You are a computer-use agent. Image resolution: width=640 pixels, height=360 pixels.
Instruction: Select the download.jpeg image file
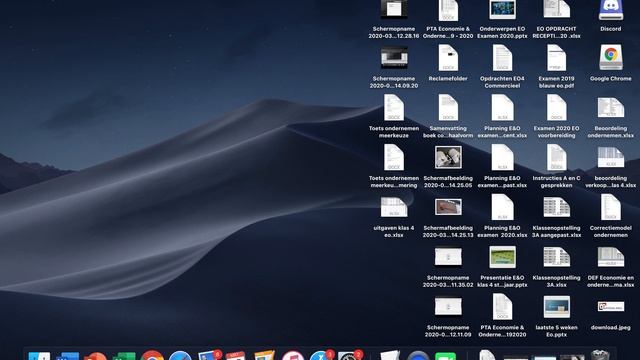[611, 306]
